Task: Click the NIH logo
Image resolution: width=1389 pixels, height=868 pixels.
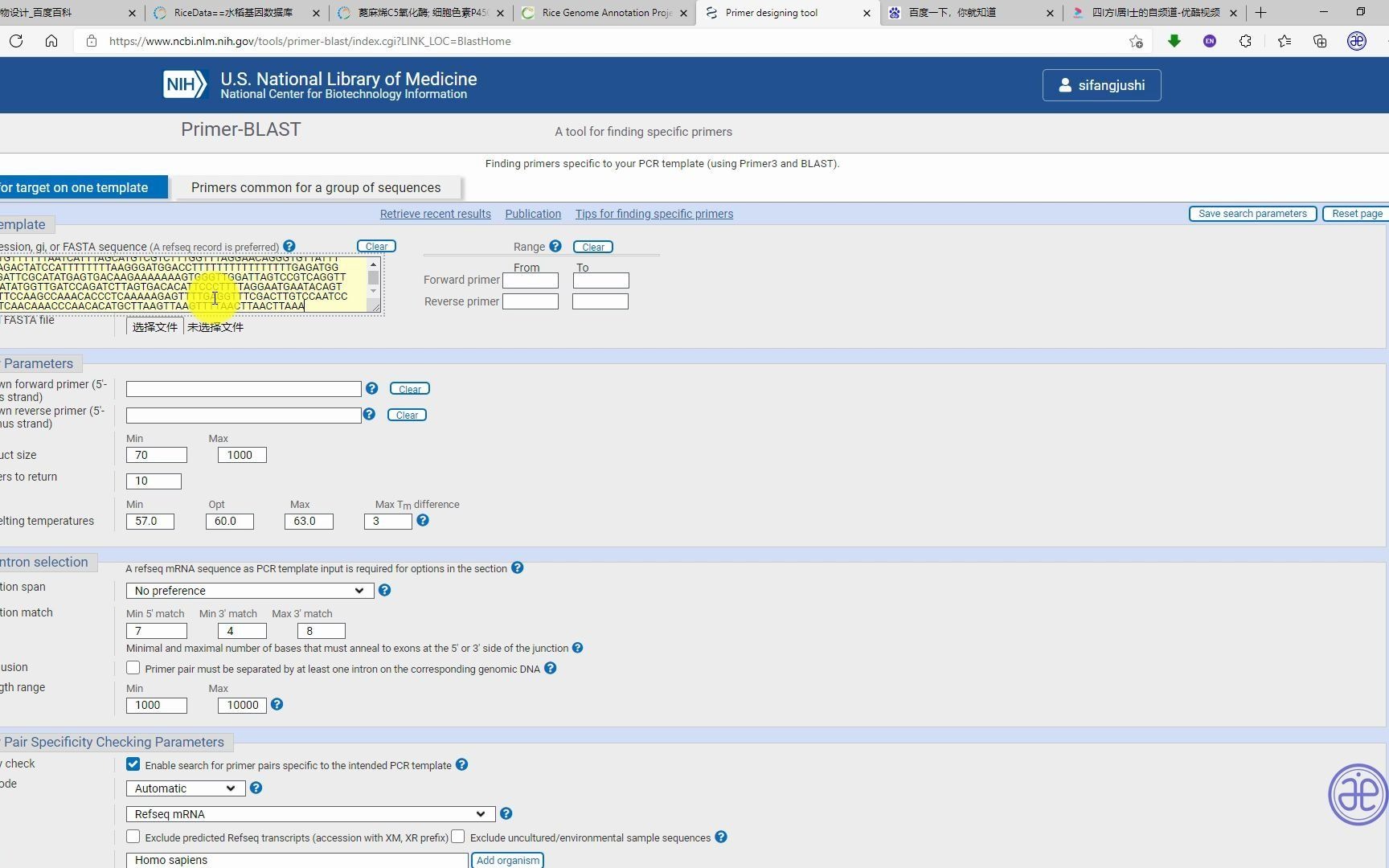Action: click(185, 84)
